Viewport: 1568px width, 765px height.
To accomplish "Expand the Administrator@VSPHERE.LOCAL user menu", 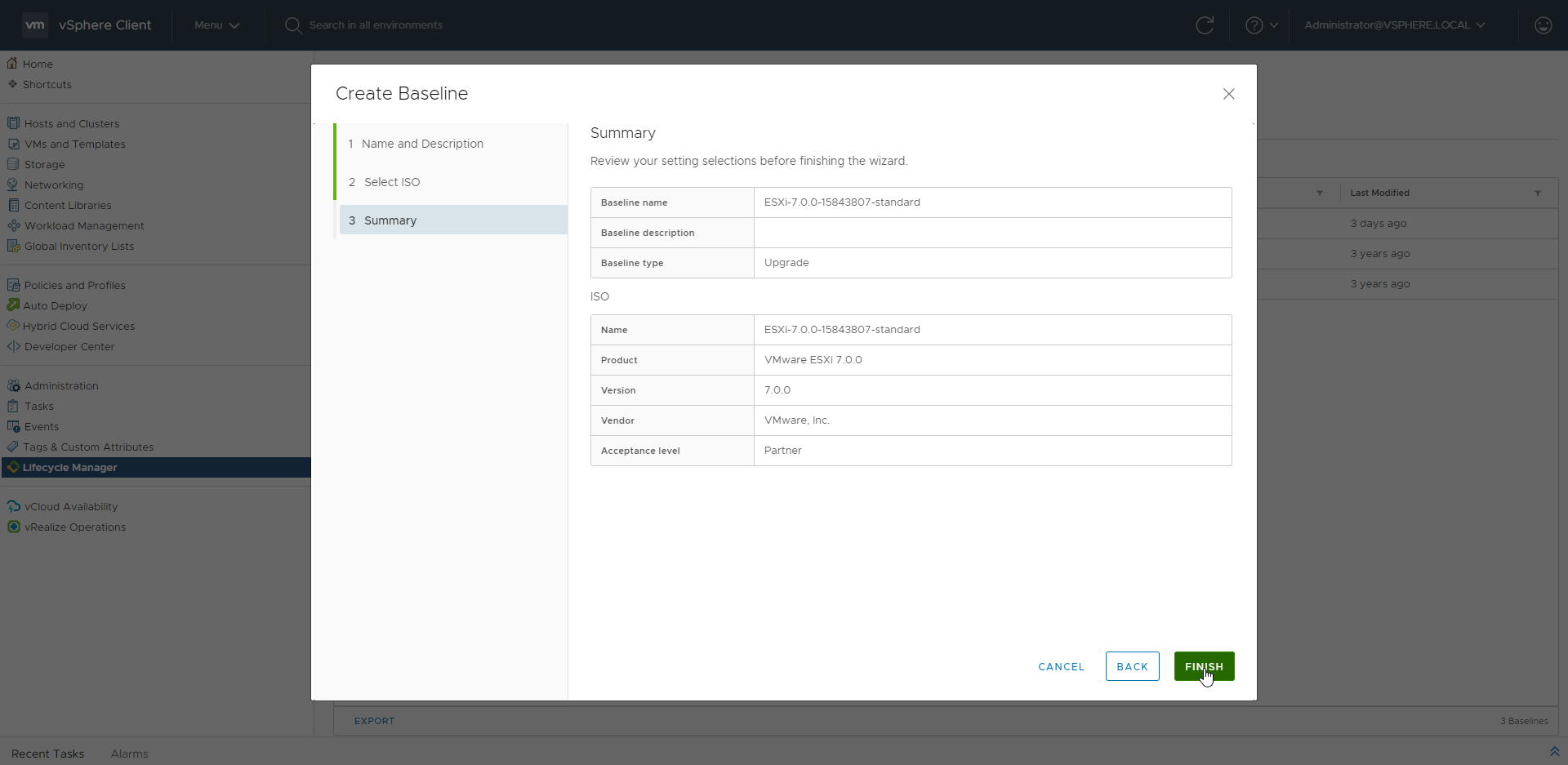I will tap(1394, 25).
